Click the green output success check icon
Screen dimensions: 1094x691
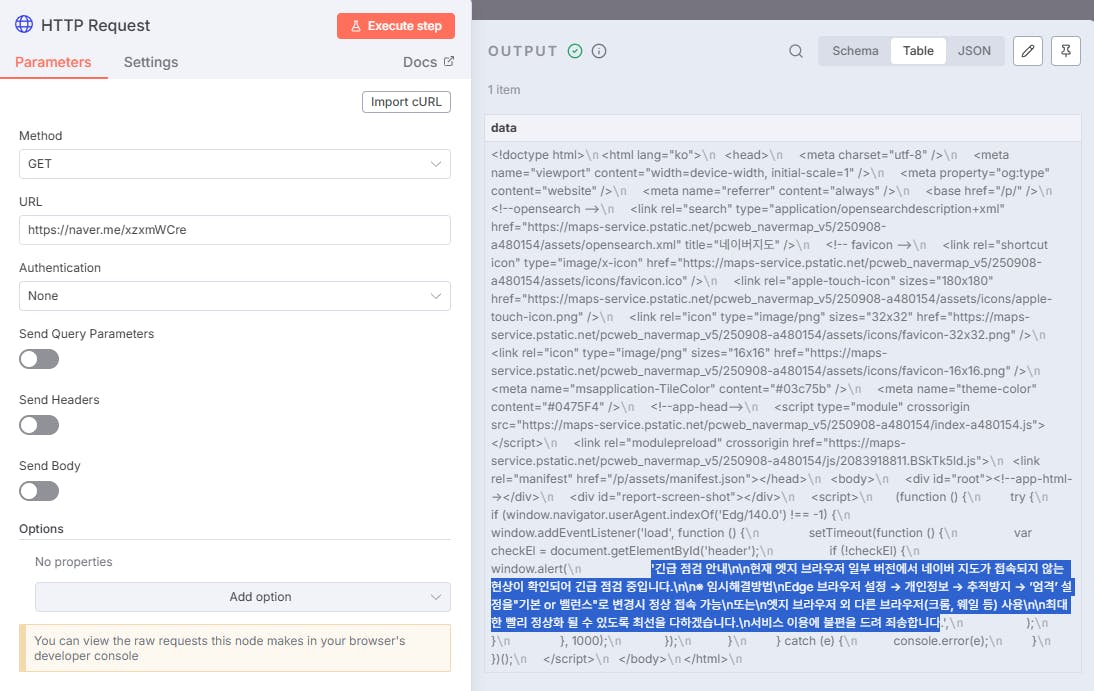pos(575,51)
